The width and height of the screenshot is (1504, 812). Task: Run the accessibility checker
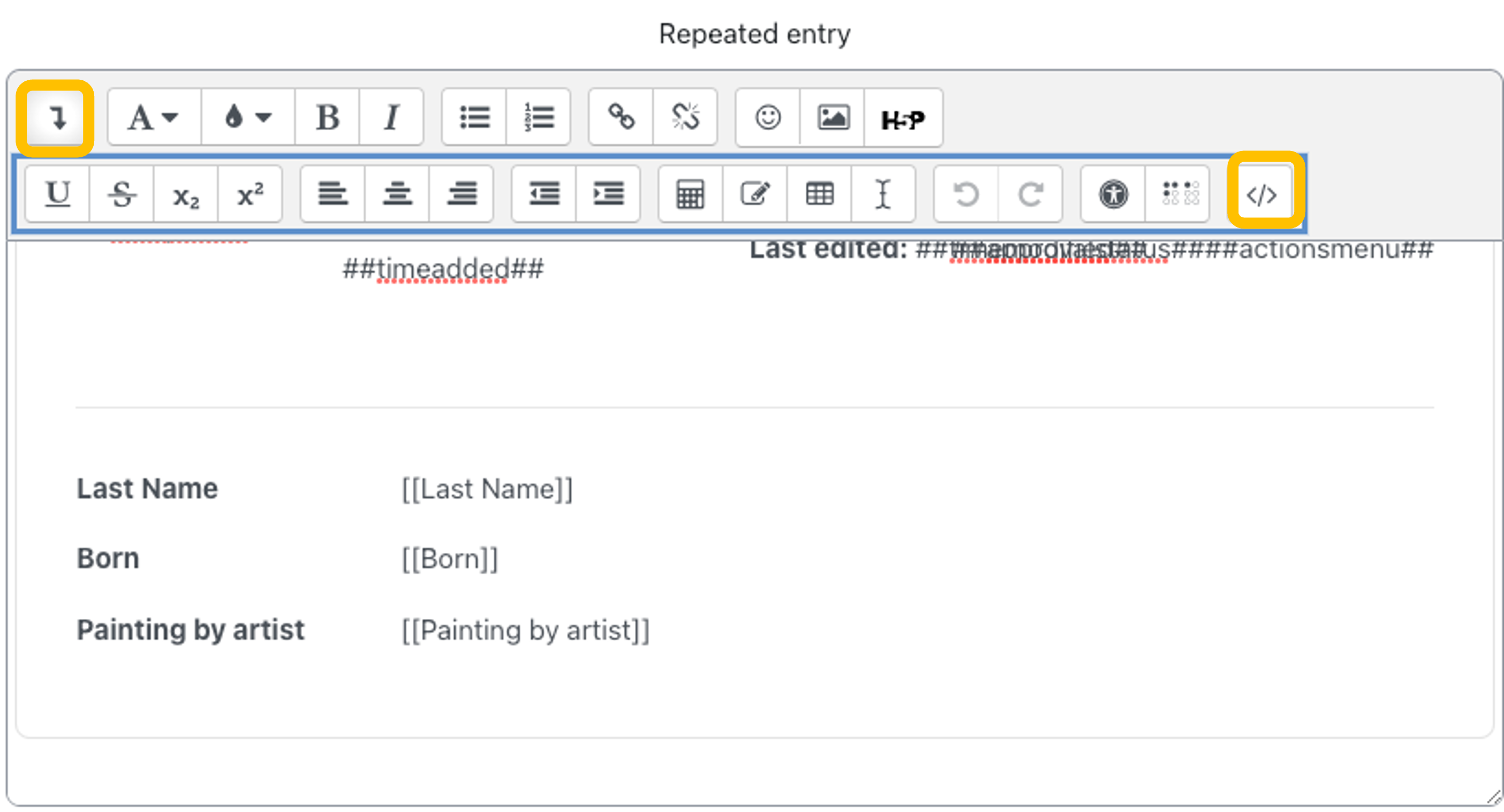[1113, 194]
